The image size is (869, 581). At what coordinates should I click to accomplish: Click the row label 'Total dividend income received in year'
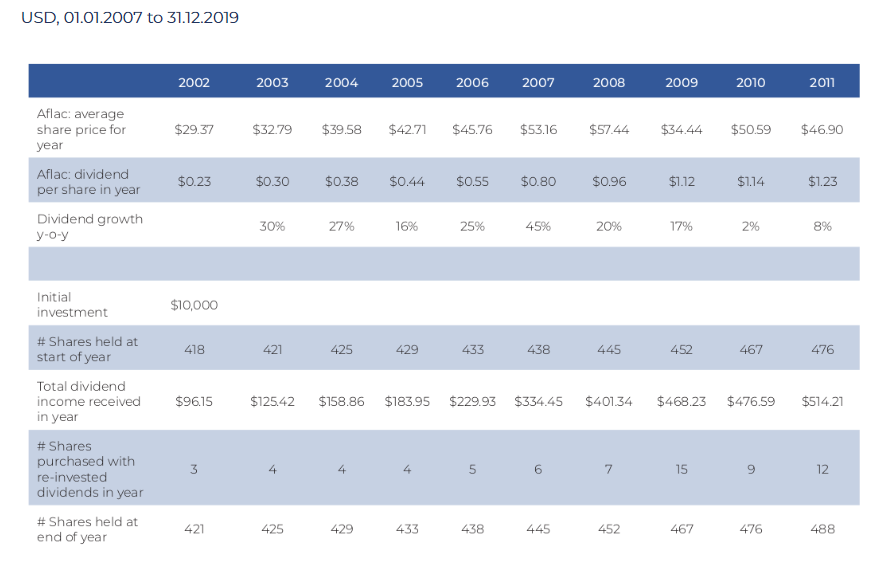click(x=89, y=401)
